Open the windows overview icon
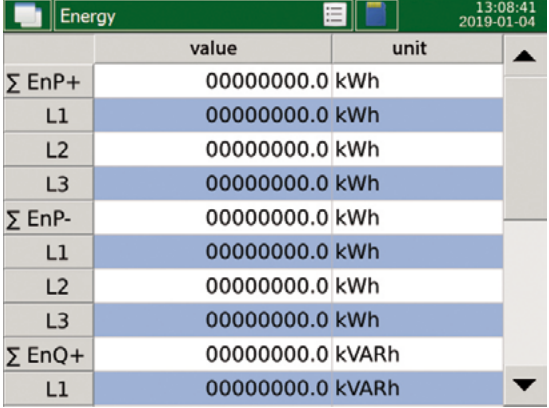The image size is (549, 408). pos(28,16)
